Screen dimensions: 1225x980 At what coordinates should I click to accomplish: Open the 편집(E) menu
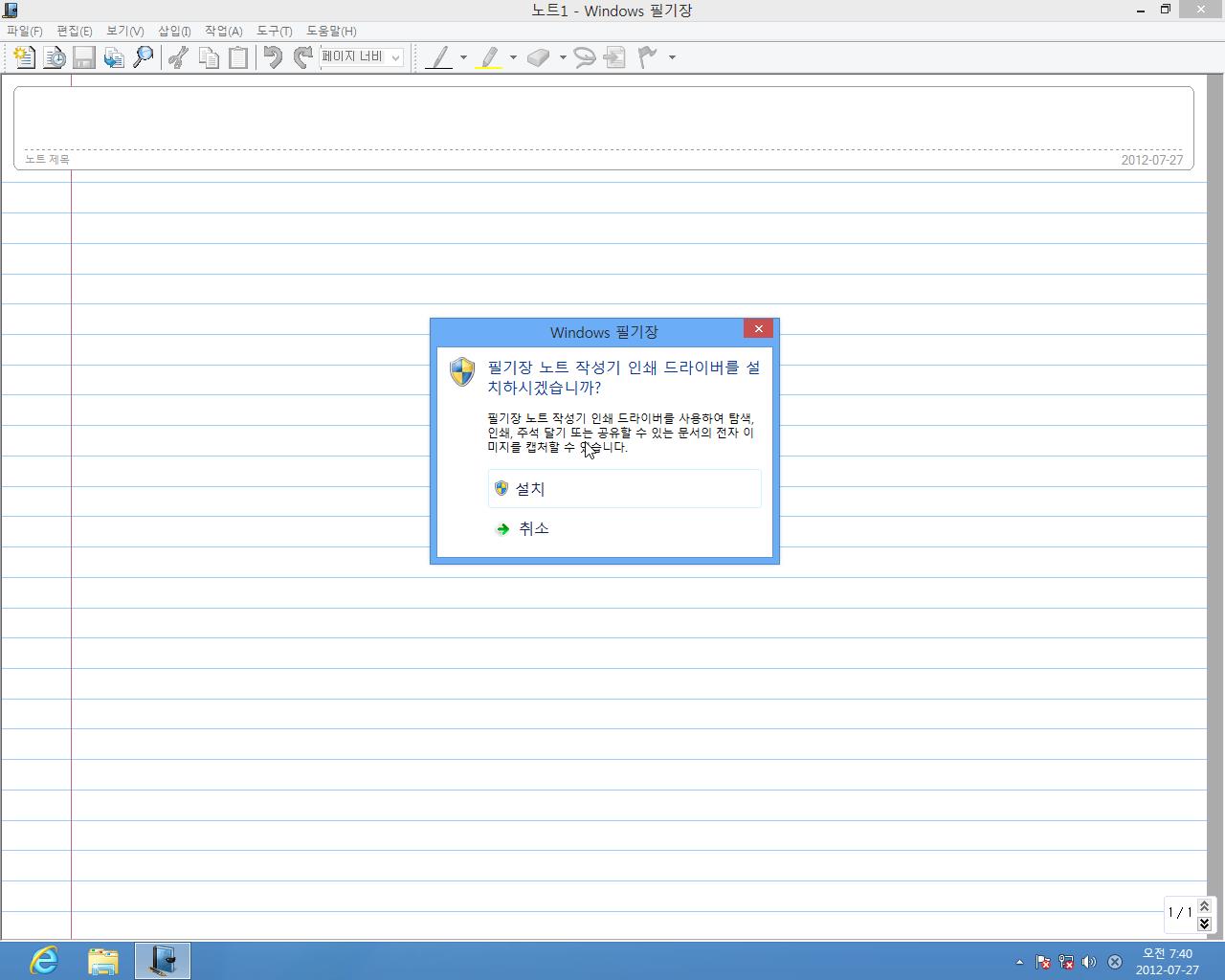pos(75,31)
